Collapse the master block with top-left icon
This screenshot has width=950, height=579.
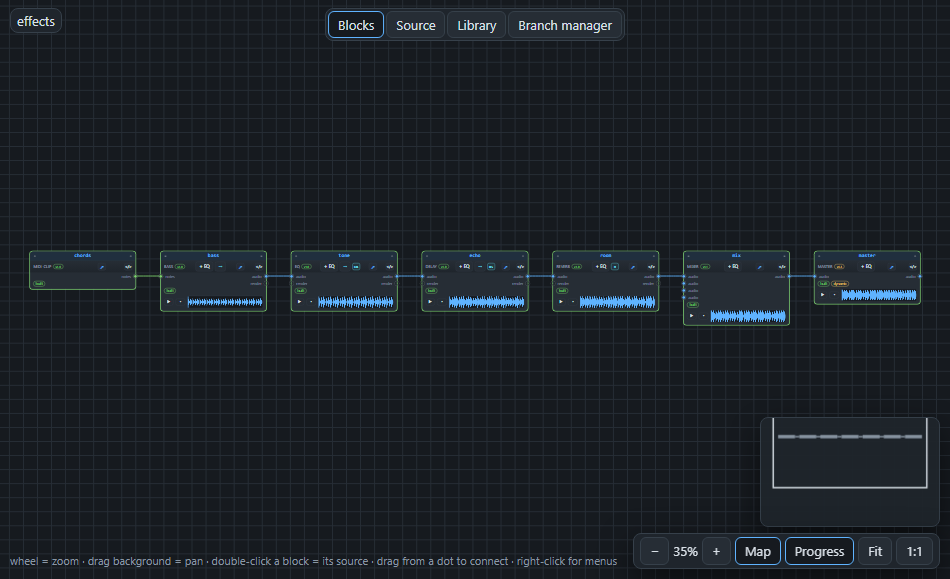click(819, 256)
